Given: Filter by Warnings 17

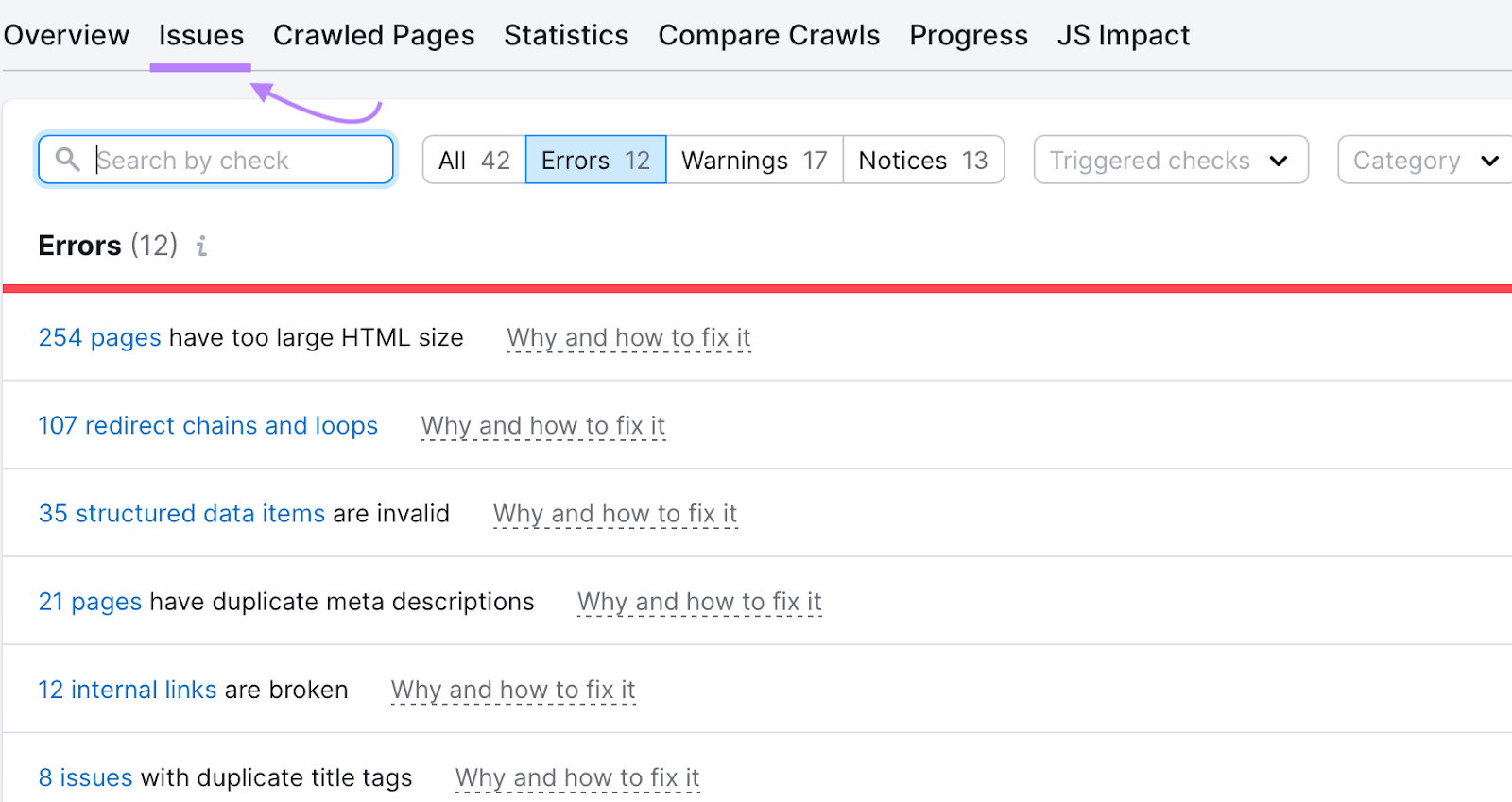Looking at the screenshot, I should pyautogui.click(x=754, y=160).
